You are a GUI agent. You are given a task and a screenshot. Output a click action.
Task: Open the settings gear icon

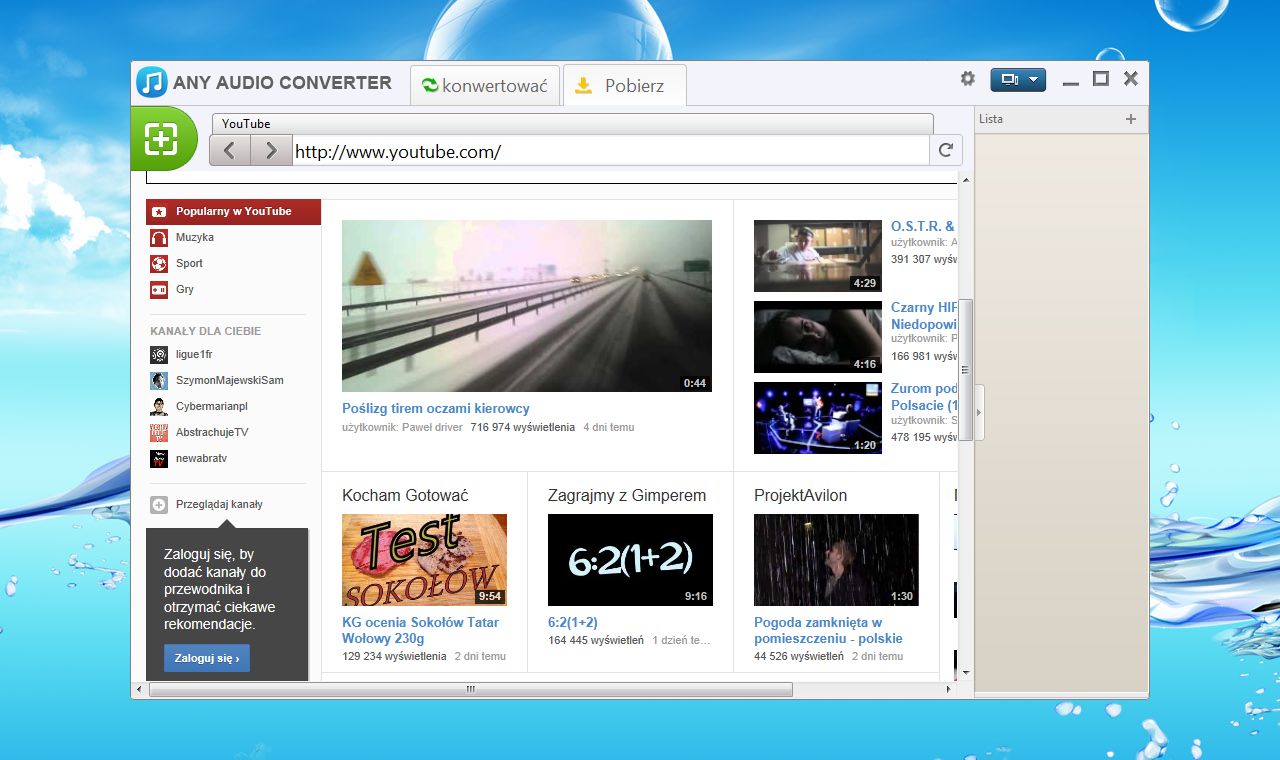click(x=967, y=78)
